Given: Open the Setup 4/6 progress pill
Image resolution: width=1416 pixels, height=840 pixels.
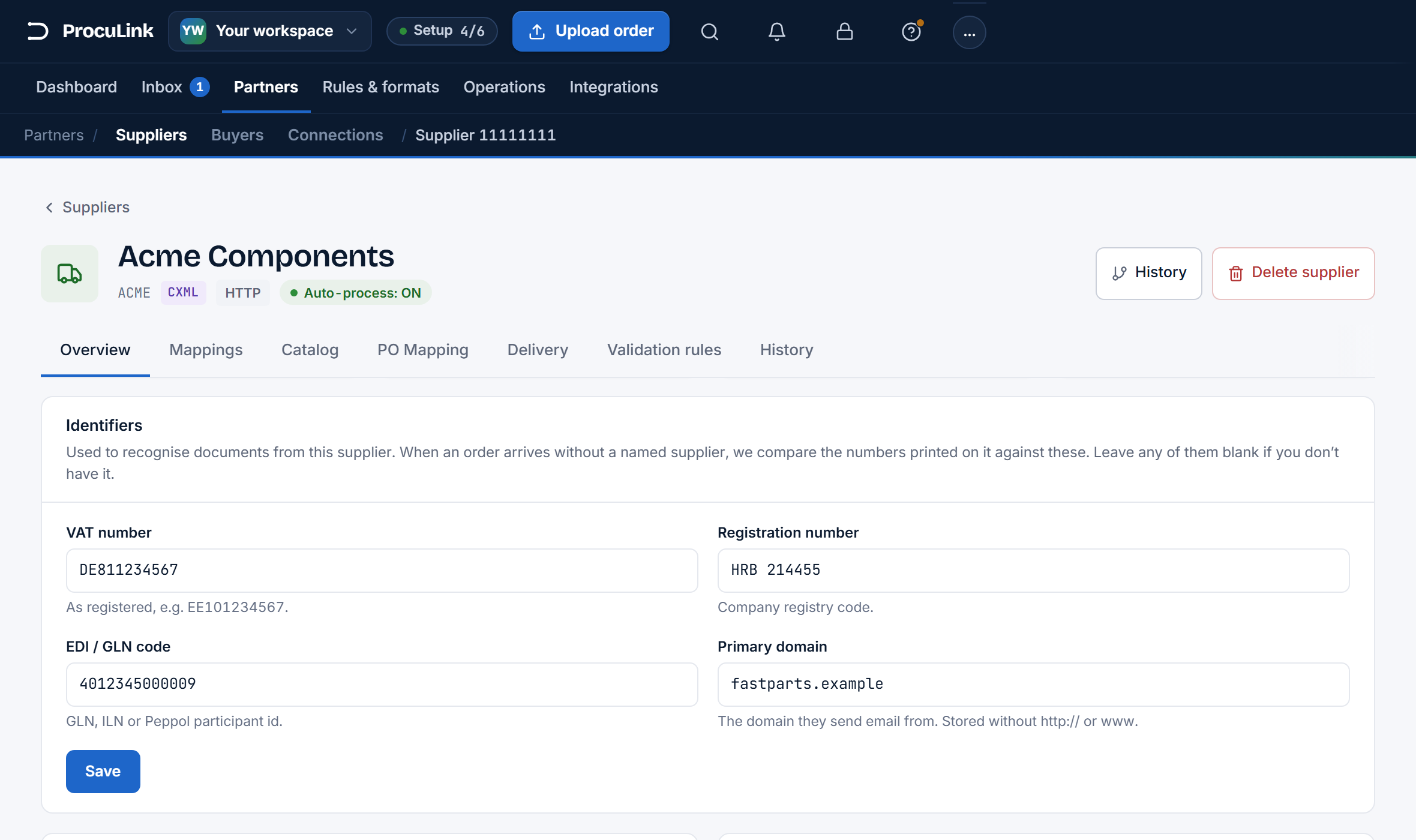Looking at the screenshot, I should click(x=442, y=31).
